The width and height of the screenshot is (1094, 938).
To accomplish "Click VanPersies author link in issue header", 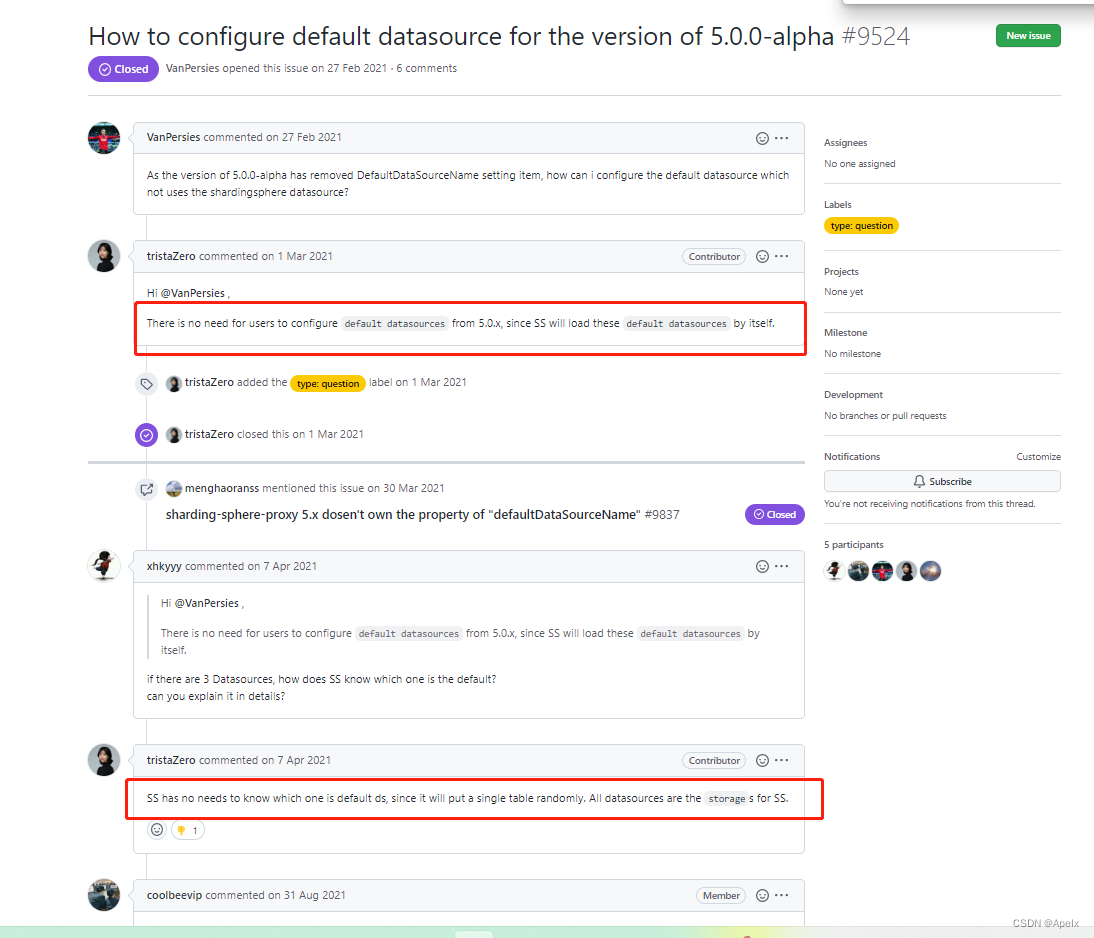I will [193, 68].
